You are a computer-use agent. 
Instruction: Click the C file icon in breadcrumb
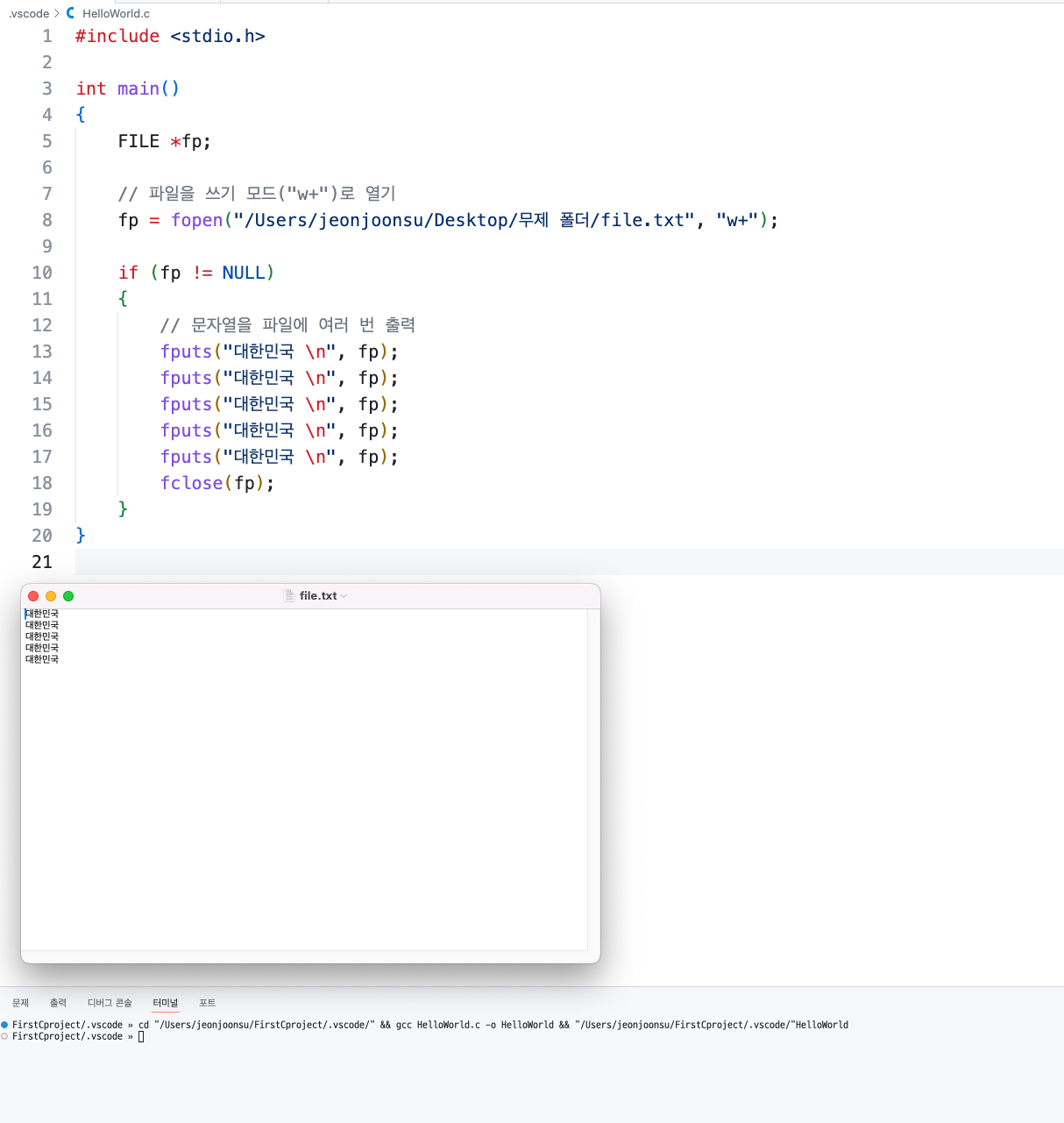(x=71, y=13)
